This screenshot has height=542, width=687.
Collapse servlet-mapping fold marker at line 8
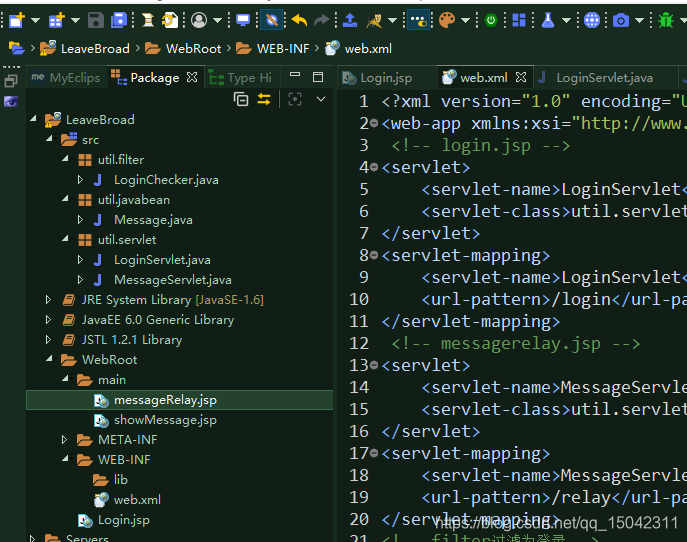point(374,255)
